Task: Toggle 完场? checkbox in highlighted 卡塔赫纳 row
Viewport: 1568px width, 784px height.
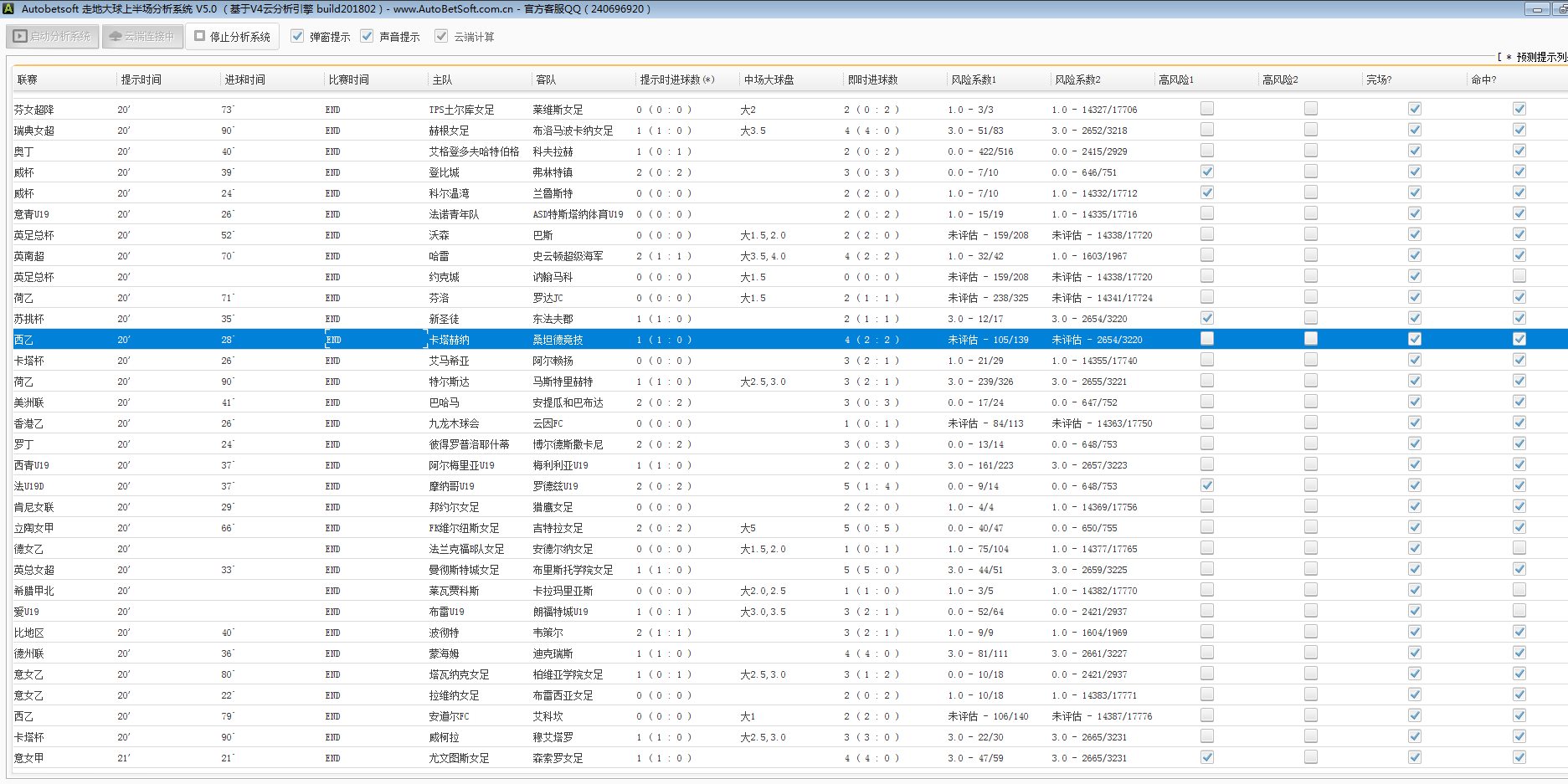Action: click(x=1415, y=339)
